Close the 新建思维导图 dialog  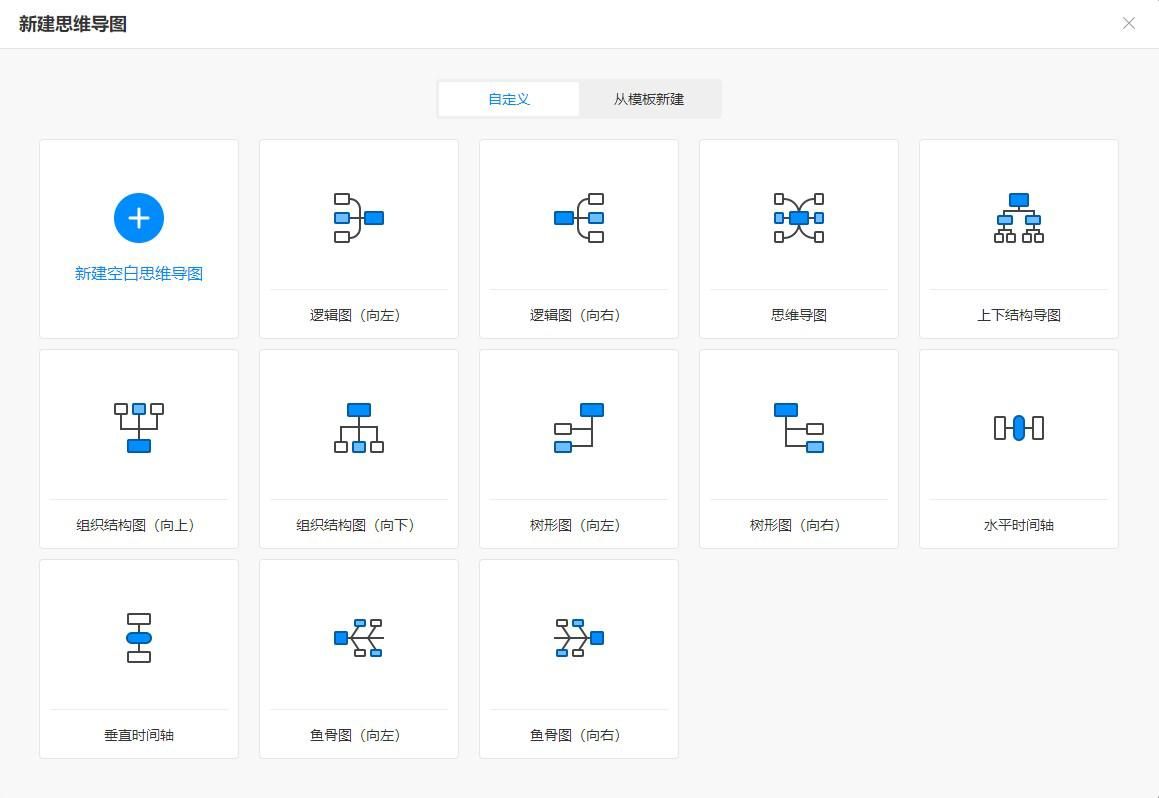(x=1129, y=24)
